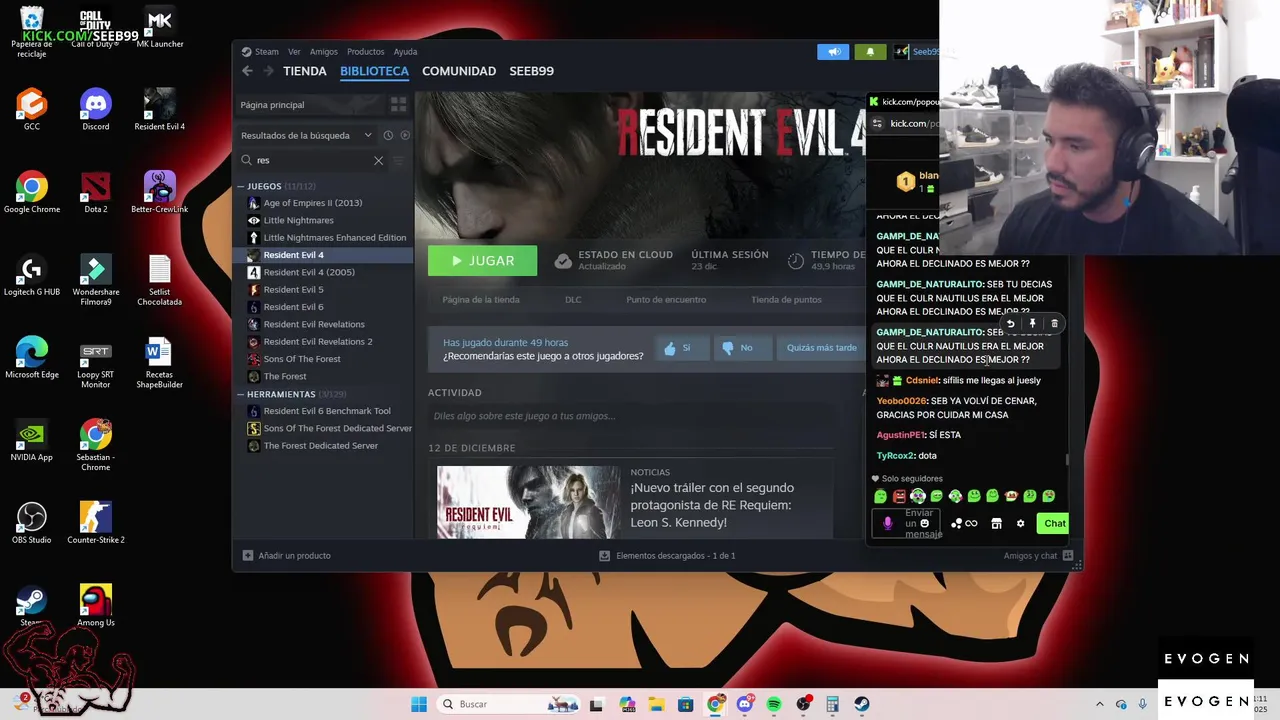Image resolution: width=1280 pixels, height=720 pixels.
Task: Collapse the JUEGOS category
Action: click(241, 186)
